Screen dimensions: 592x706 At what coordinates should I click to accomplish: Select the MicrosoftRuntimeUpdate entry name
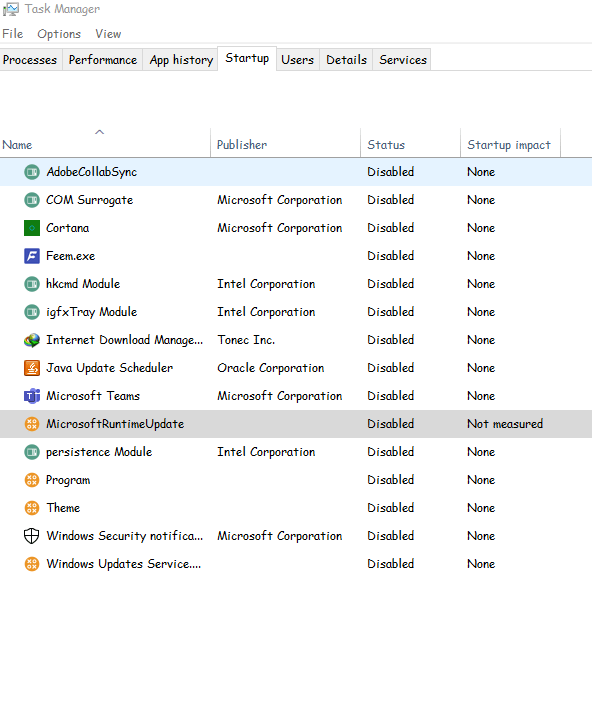click(115, 424)
